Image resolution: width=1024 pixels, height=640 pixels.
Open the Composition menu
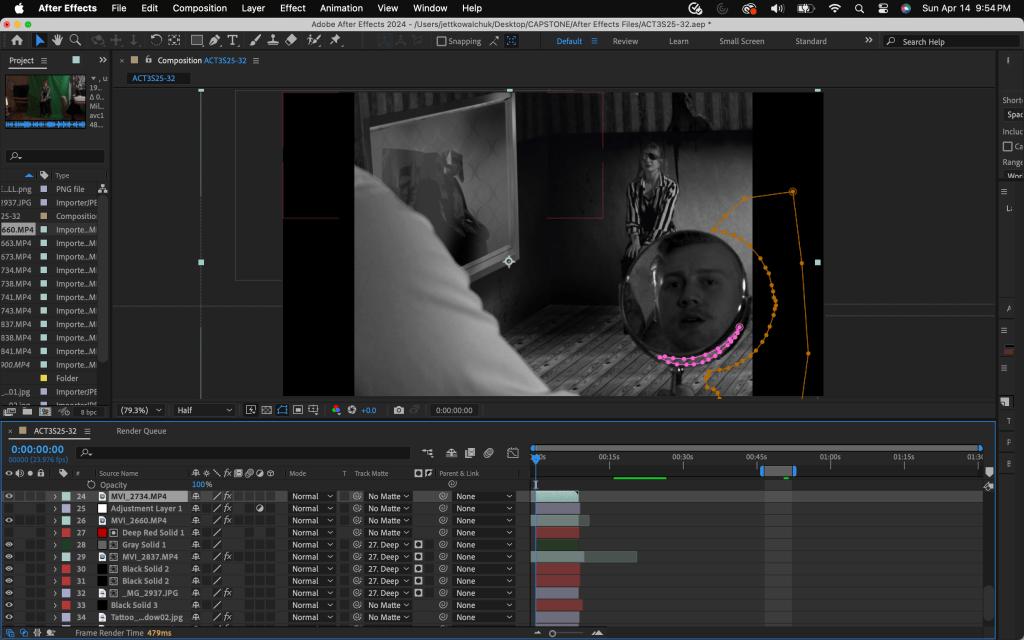click(x=200, y=8)
